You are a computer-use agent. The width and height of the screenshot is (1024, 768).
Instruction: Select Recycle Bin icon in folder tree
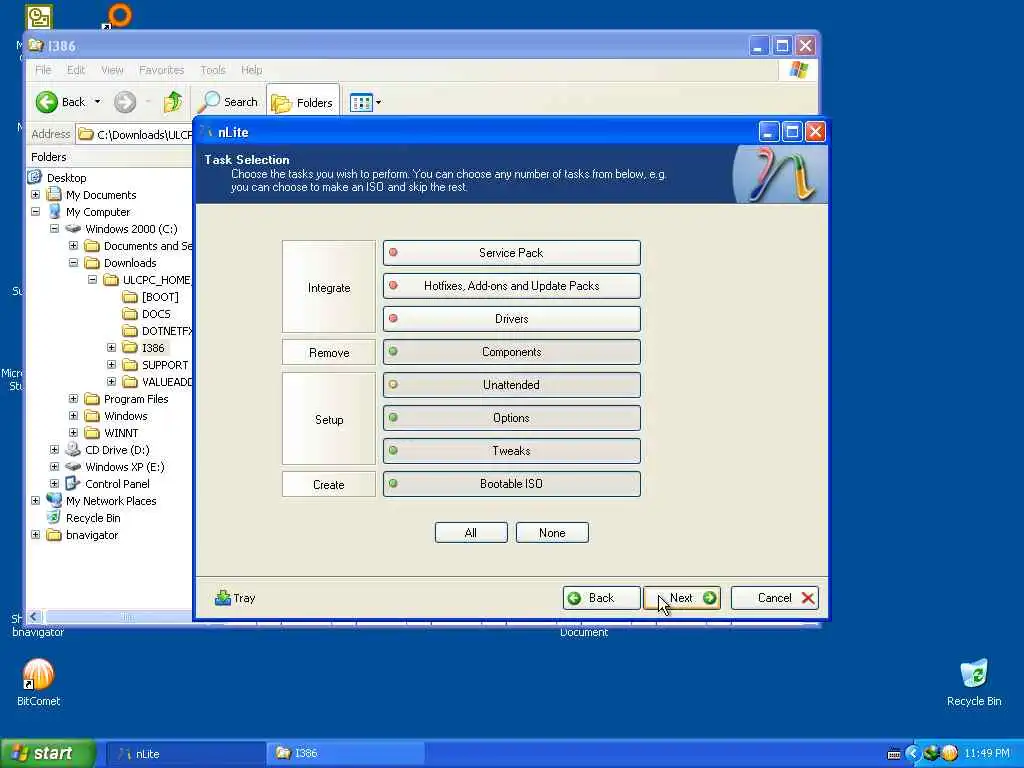54,517
